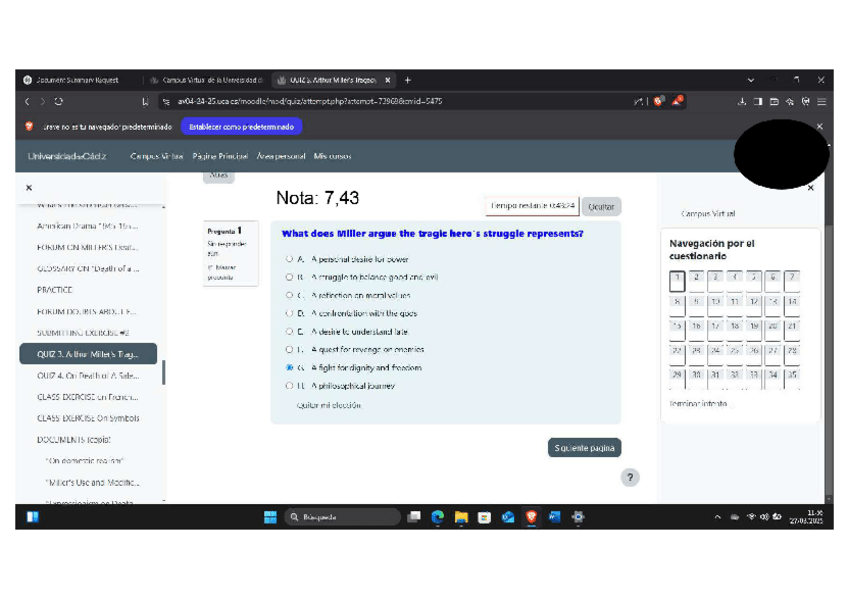The width and height of the screenshot is (848, 599).
Task: Launch Microsoft Edge from the taskbar
Action: (438, 517)
